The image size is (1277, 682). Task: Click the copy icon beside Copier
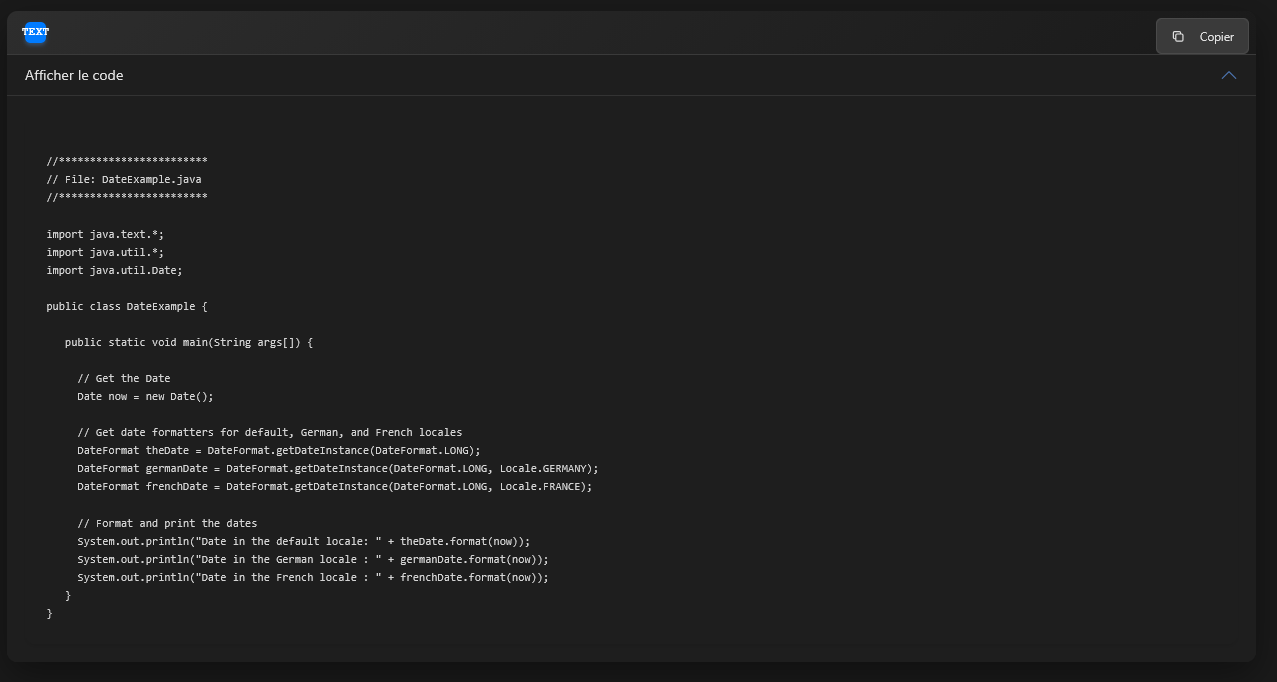[x=1178, y=37]
